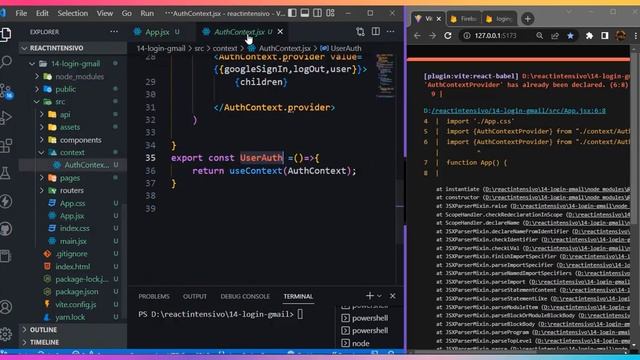Open changes compare icon in editor toolbar
The height and width of the screenshot is (360, 640).
pyautogui.click(x=360, y=31)
